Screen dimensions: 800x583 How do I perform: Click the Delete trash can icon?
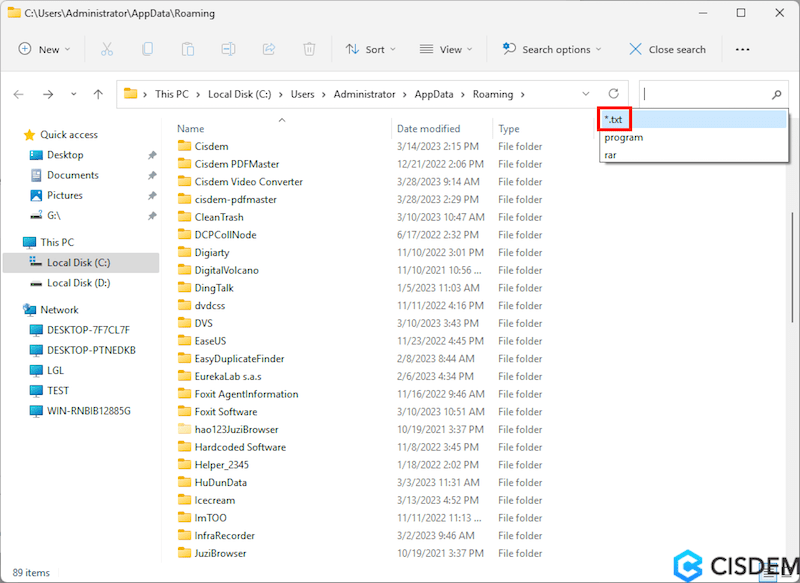[x=309, y=49]
